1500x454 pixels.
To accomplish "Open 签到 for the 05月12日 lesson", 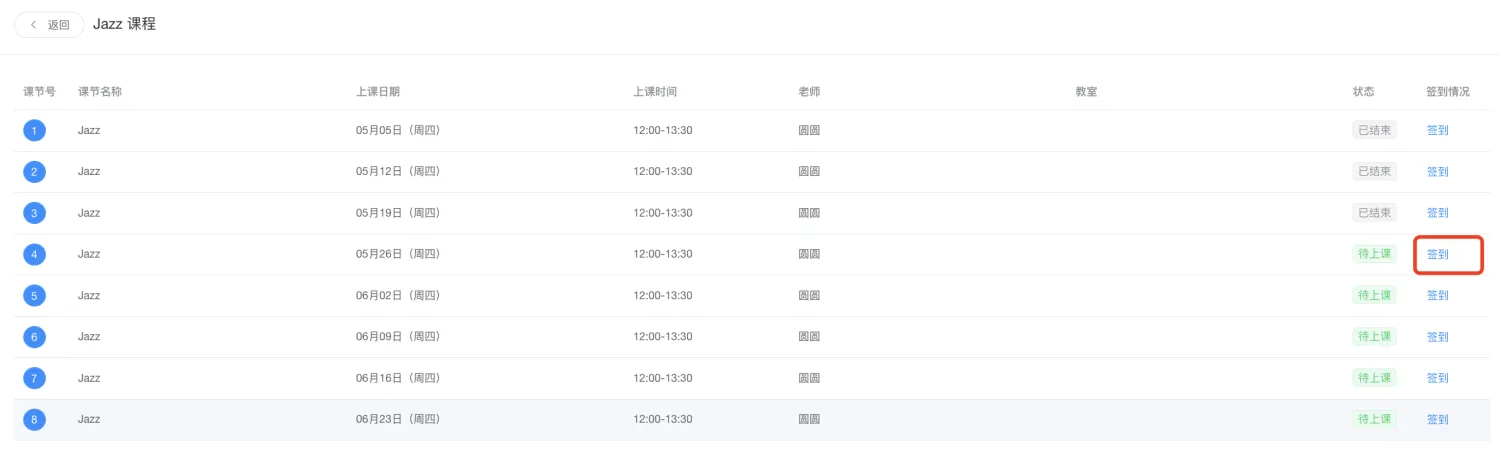I will click(x=1437, y=172).
